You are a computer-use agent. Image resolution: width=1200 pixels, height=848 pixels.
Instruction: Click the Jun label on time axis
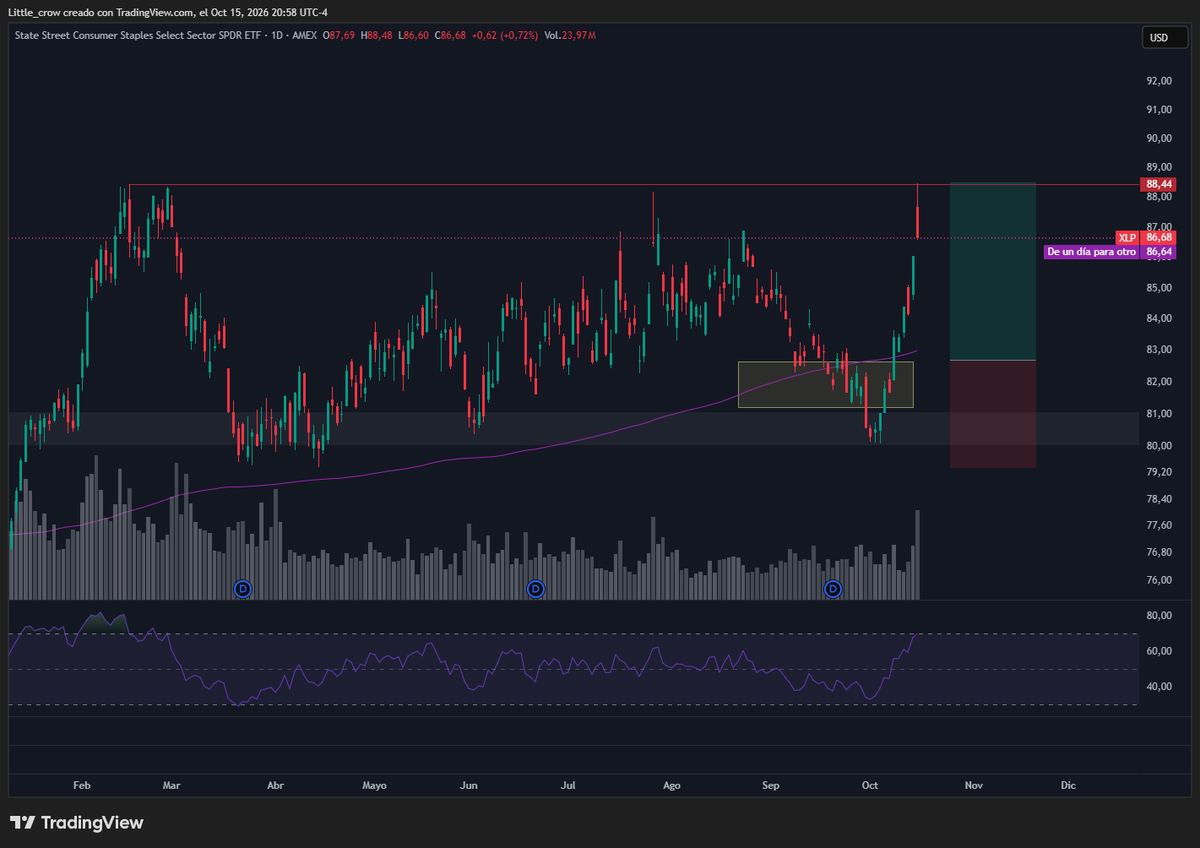pos(468,786)
